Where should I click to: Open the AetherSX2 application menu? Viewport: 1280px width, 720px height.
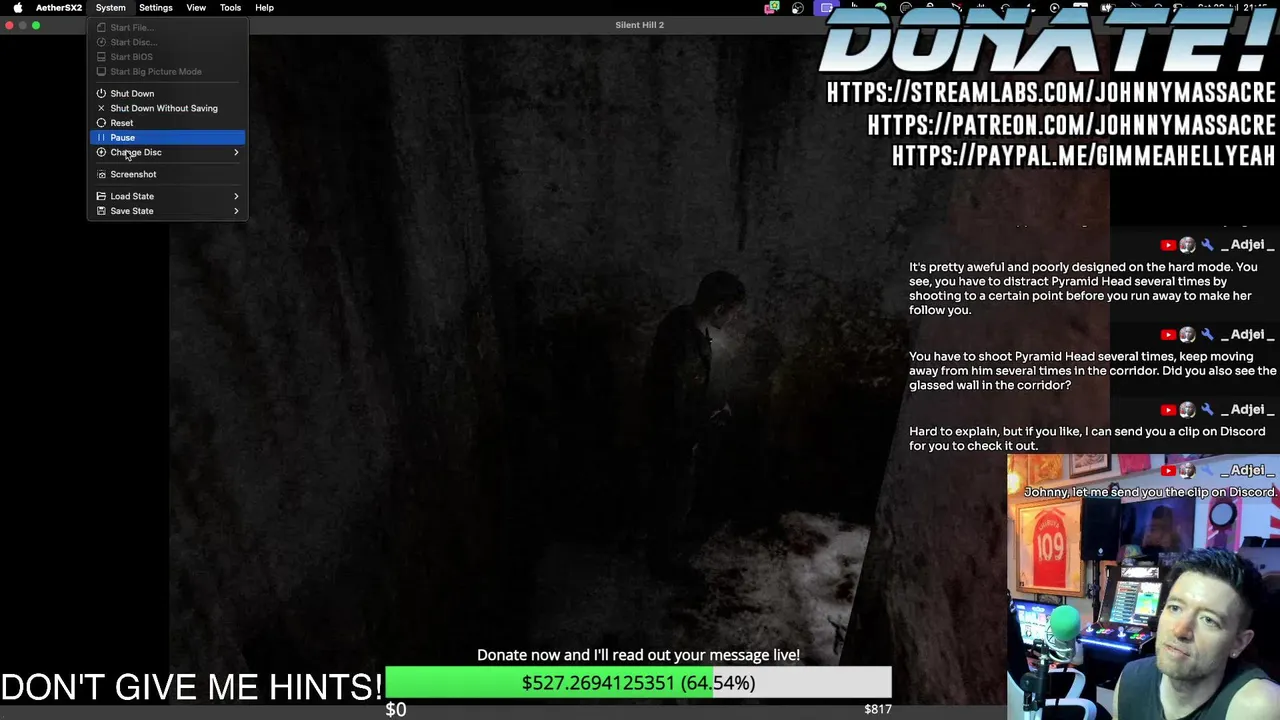point(59,8)
